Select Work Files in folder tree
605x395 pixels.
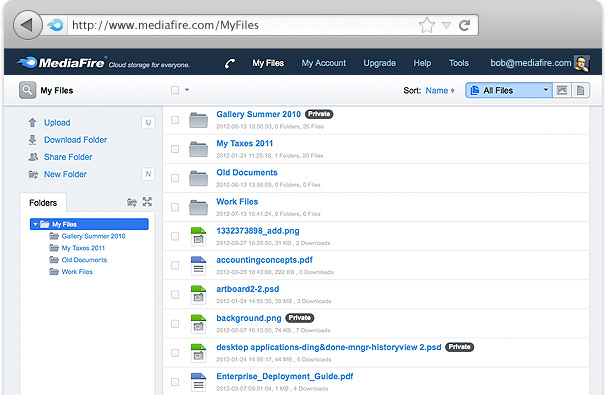(77, 272)
